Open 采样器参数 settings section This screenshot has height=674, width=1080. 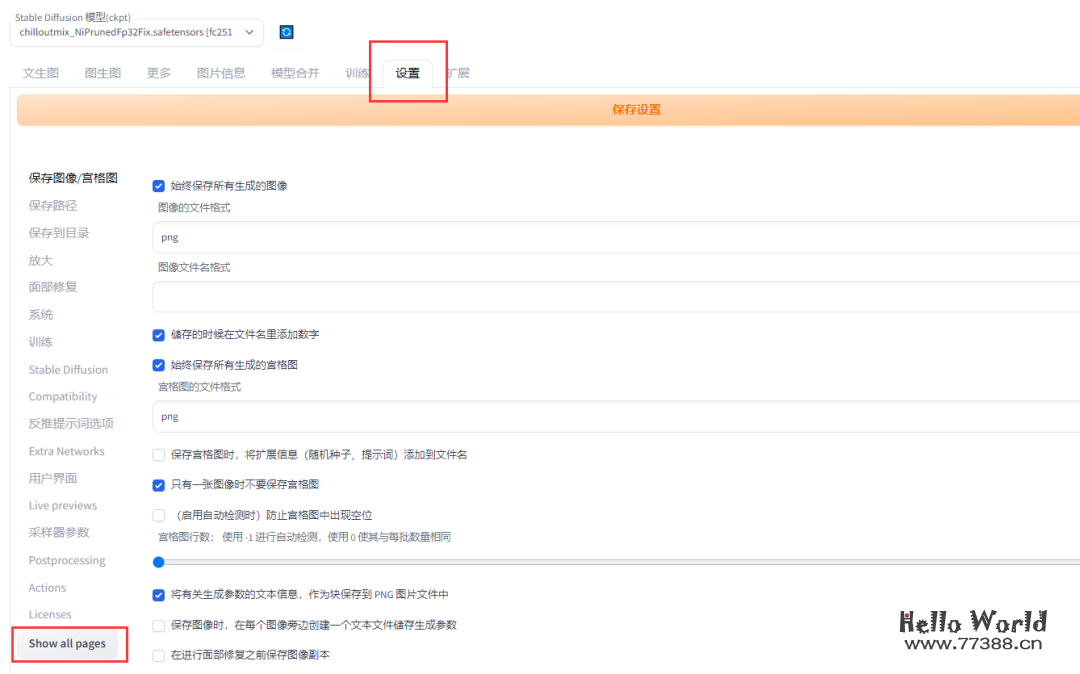(59, 532)
